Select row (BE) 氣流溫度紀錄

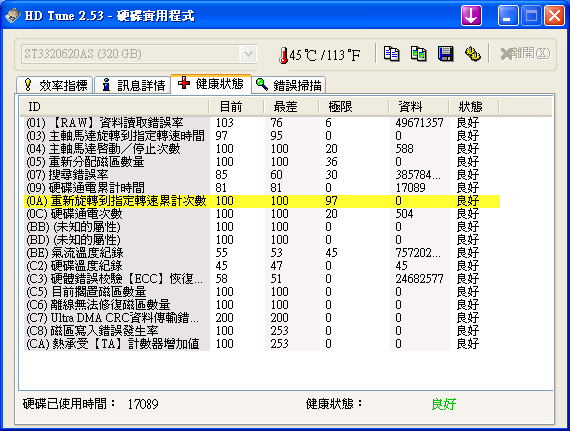point(262,253)
